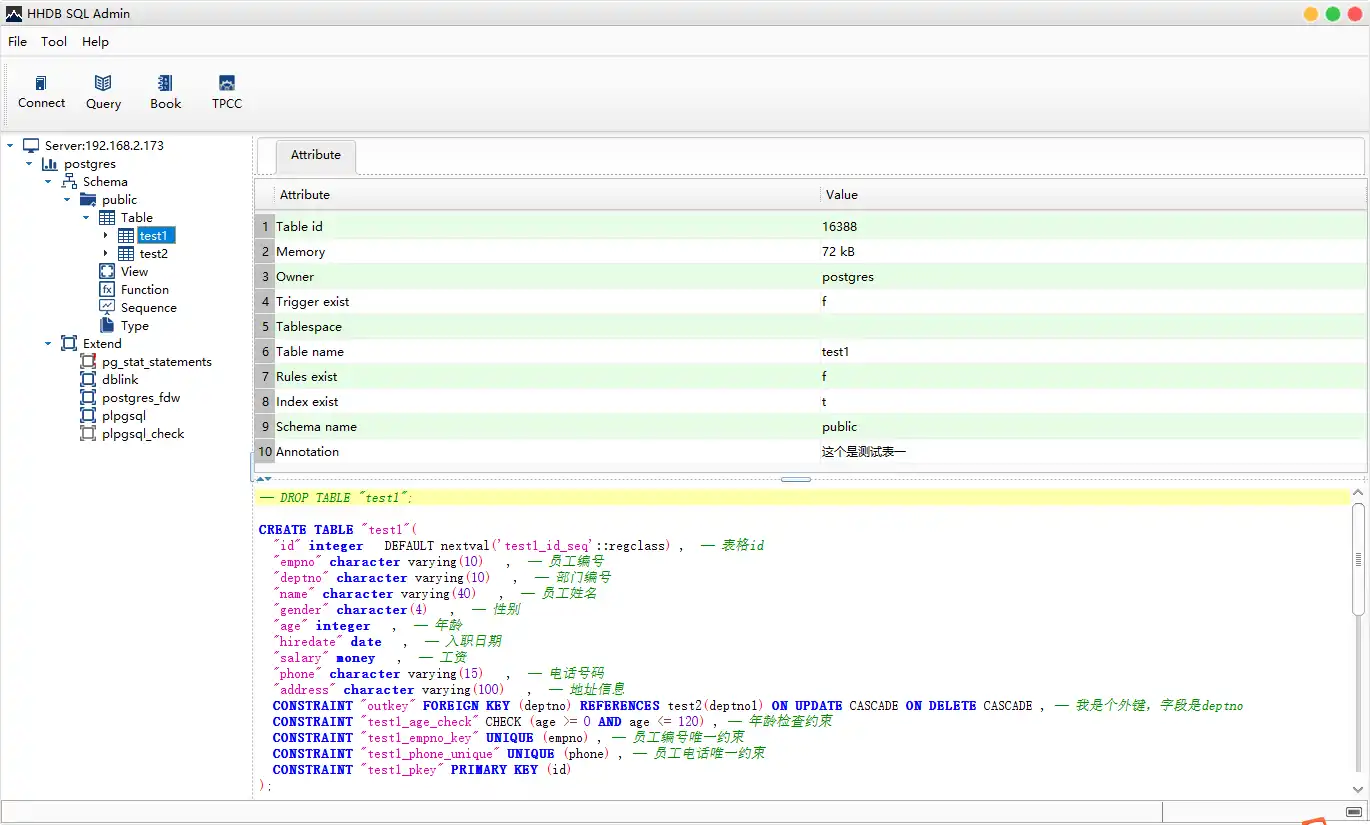This screenshot has height=825, width=1370.
Task: Select the View node icon
Action: click(107, 272)
